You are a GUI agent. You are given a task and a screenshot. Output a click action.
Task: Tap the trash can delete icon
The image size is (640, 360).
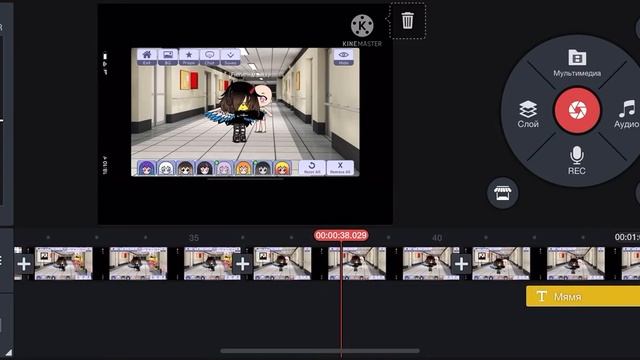click(407, 20)
